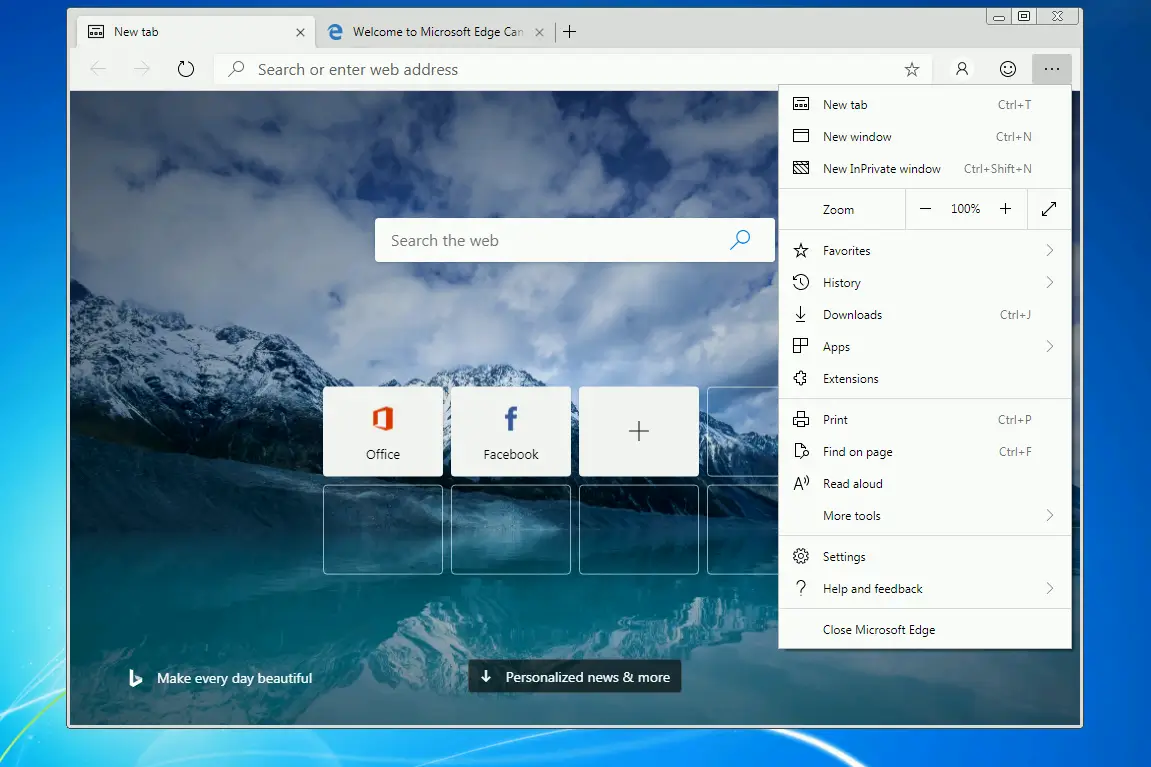Open Settings from the menu
This screenshot has width=1151, height=767.
click(925, 556)
